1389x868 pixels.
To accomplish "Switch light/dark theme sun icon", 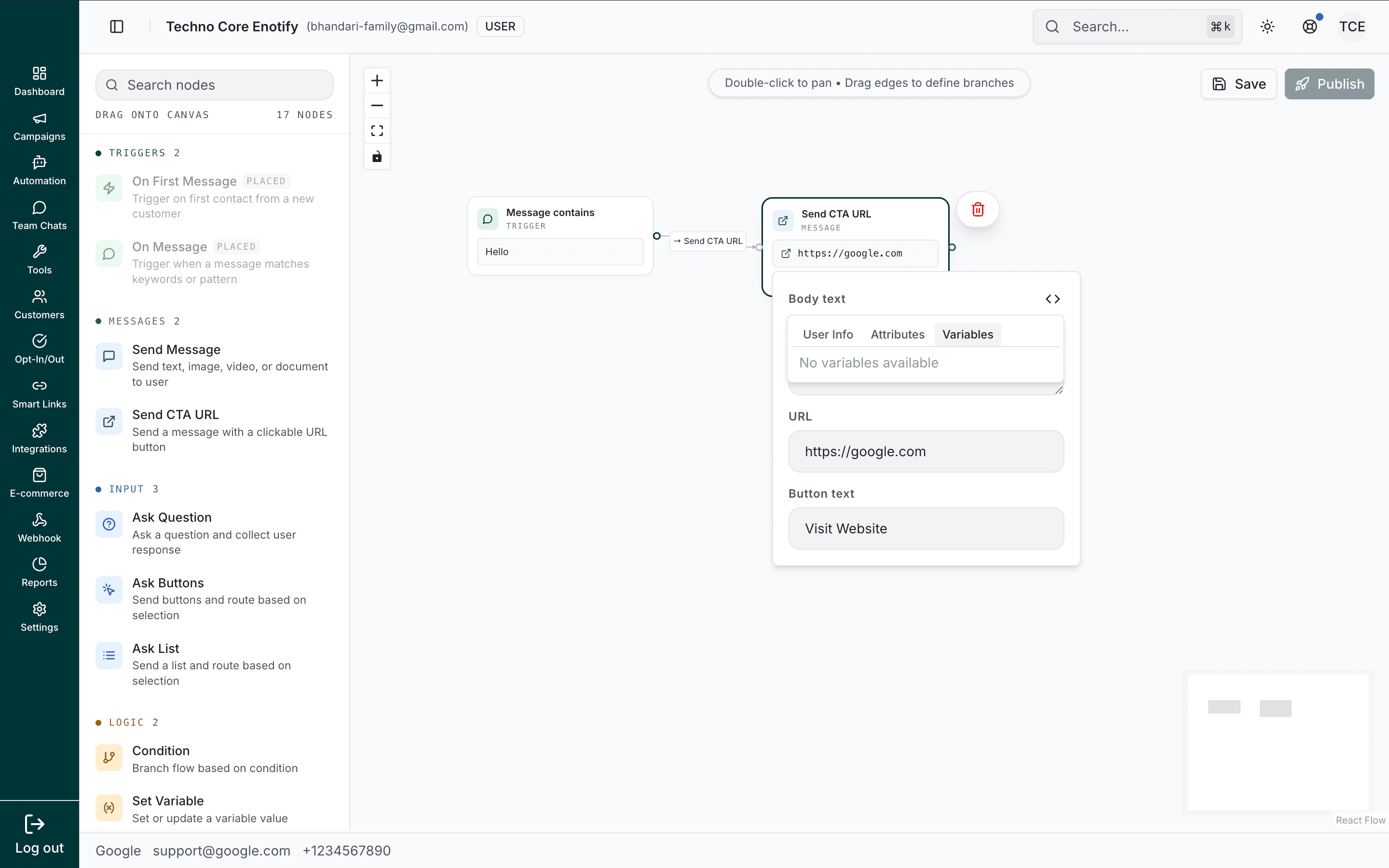I will coord(1267,27).
